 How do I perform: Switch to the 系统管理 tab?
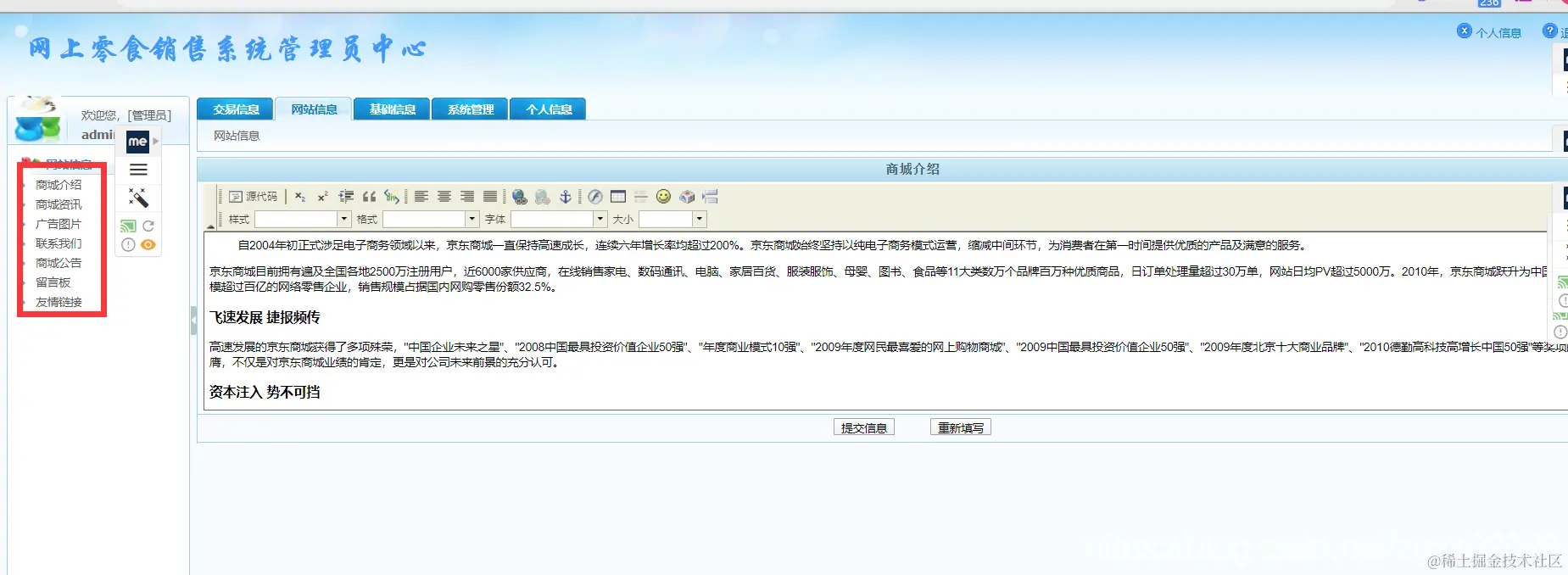(471, 109)
